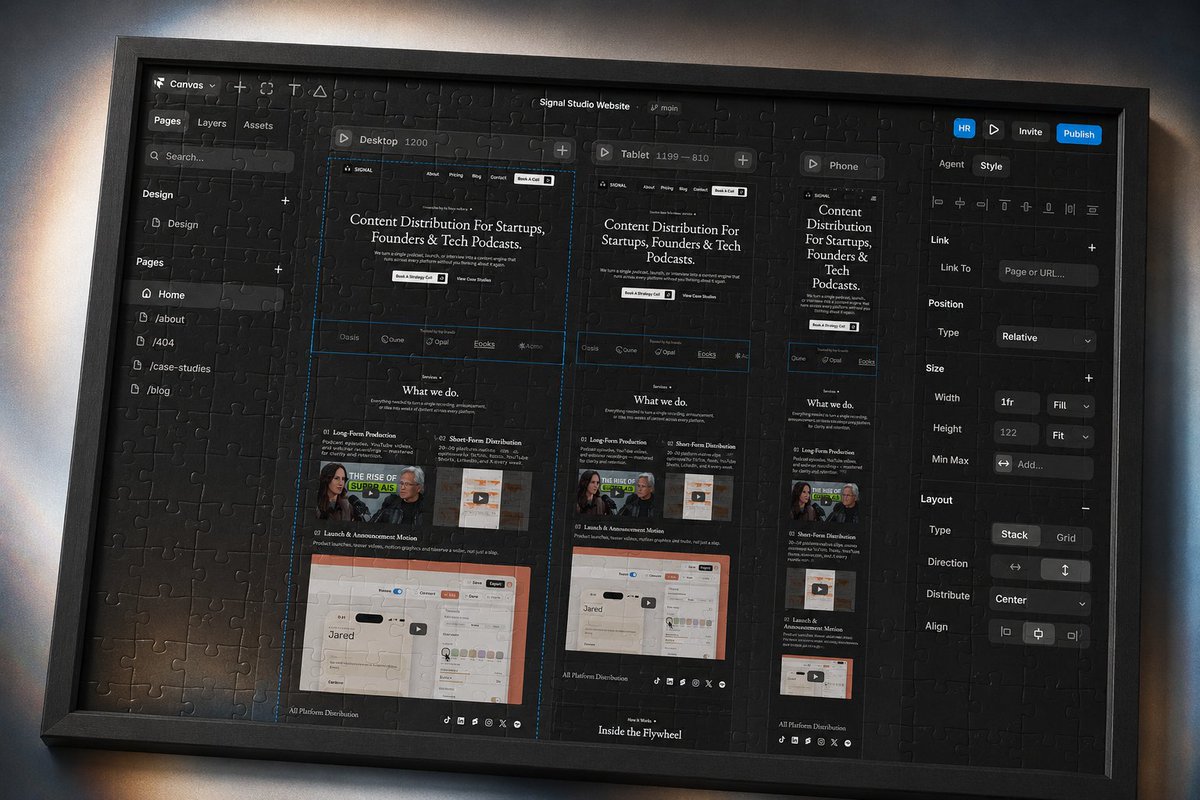1200x800 pixels.
Task: Click the plus beside the Size section
Action: [1089, 378]
